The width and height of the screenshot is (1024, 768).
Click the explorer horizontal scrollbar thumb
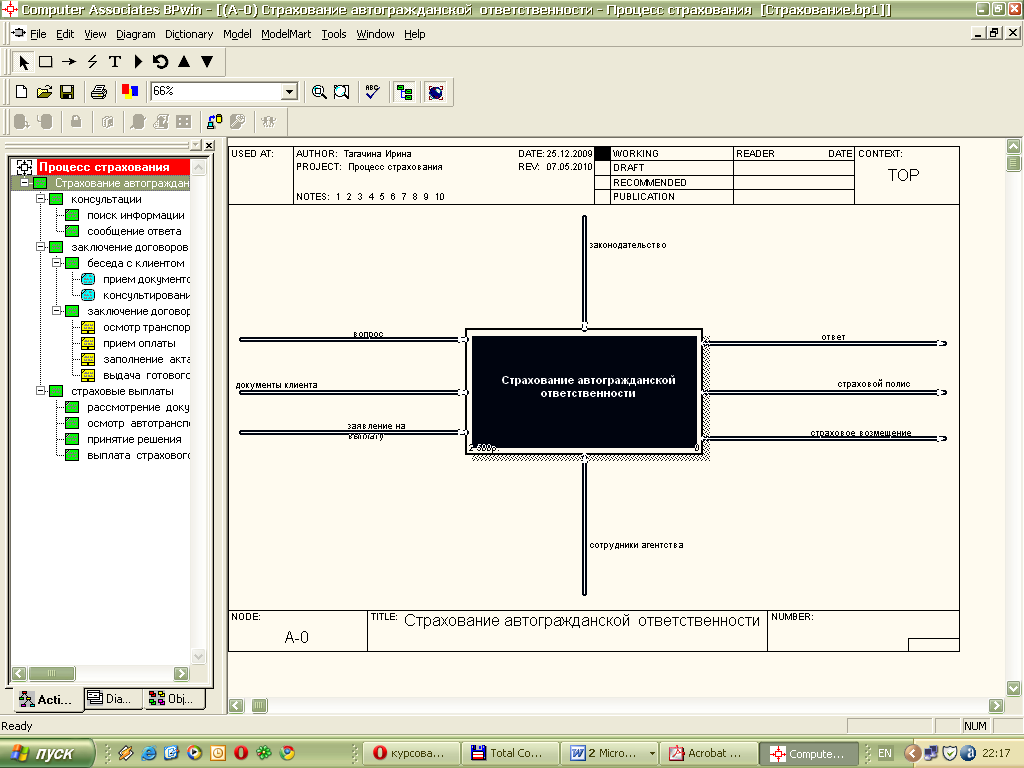click(x=52, y=673)
